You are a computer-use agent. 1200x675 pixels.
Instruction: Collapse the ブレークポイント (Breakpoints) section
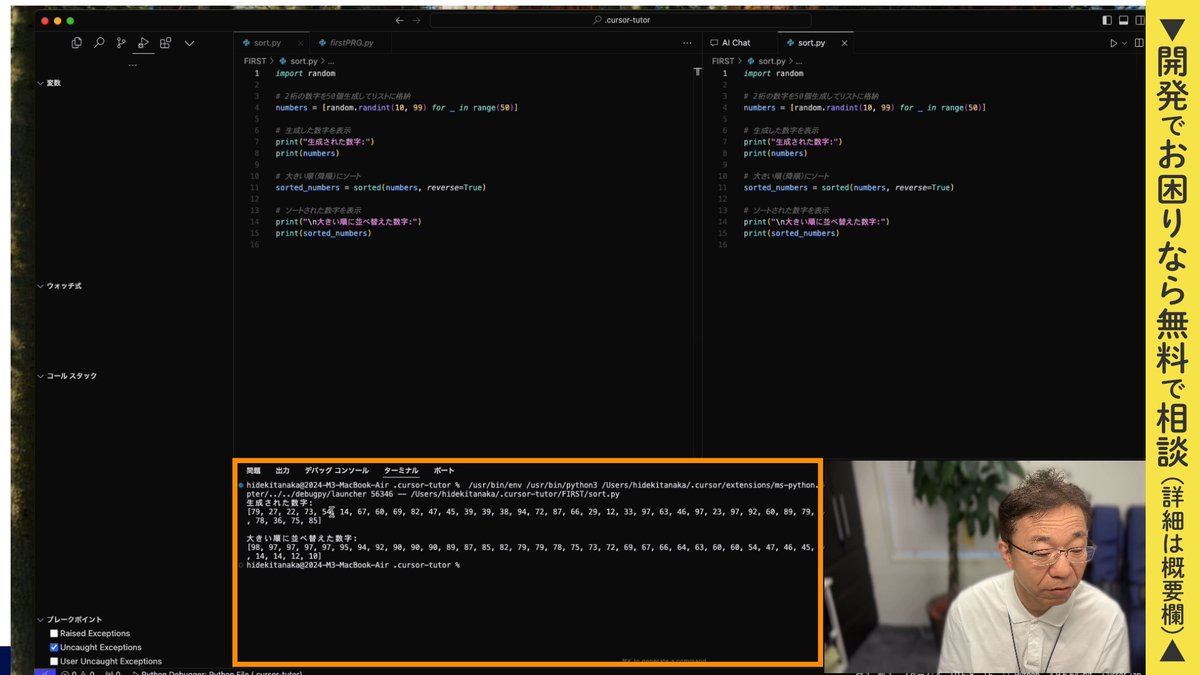(70, 620)
